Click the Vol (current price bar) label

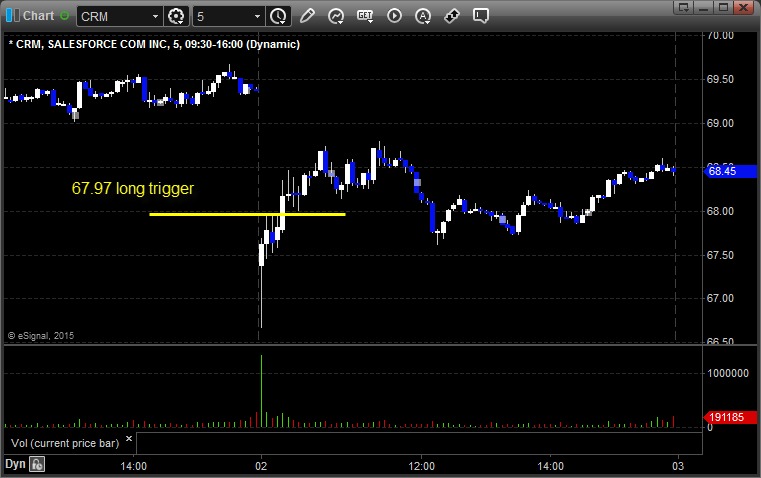click(65, 444)
